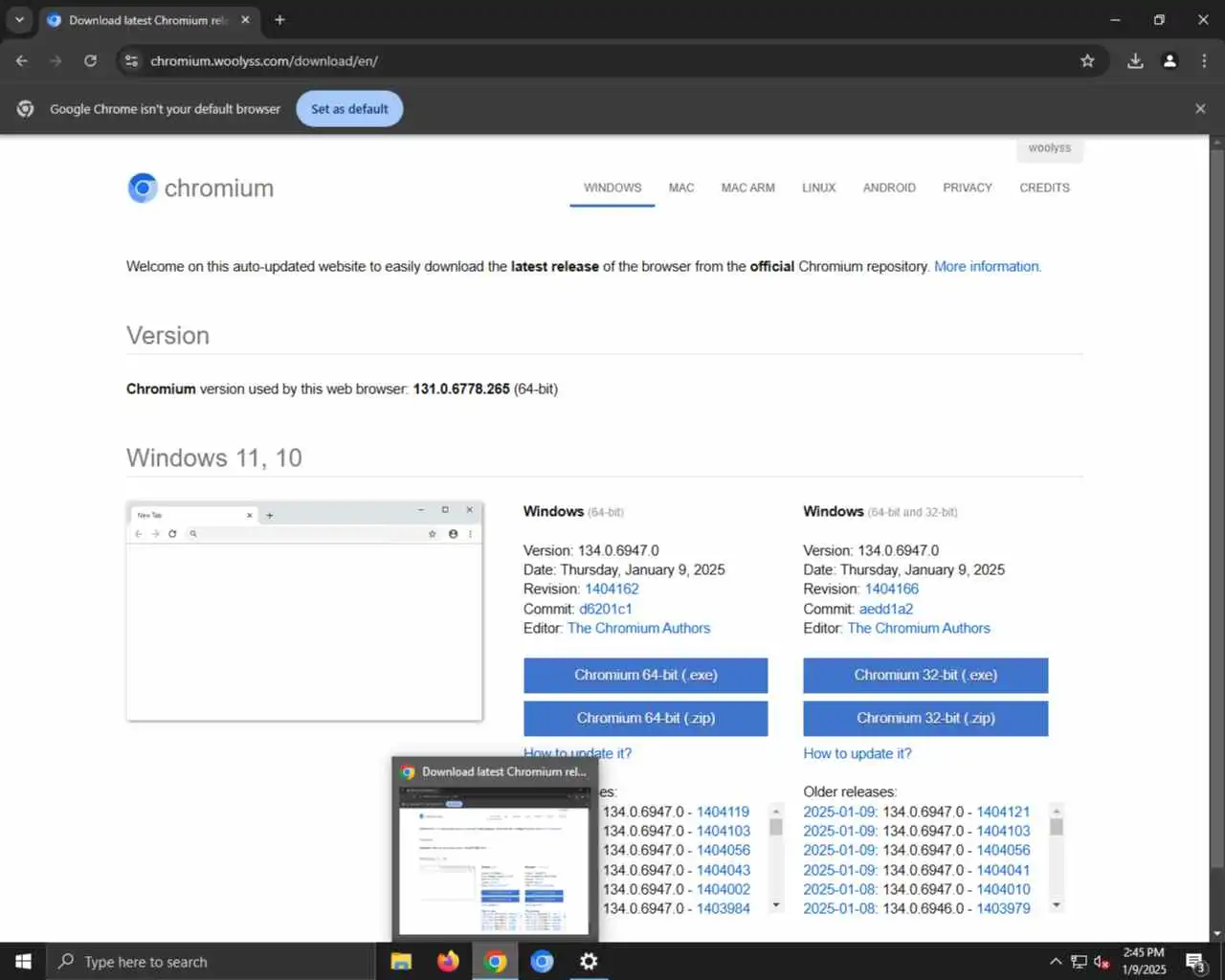Viewport: 1225px width, 980px height.
Task: Open How to update it under 32-bit
Action: point(857,753)
